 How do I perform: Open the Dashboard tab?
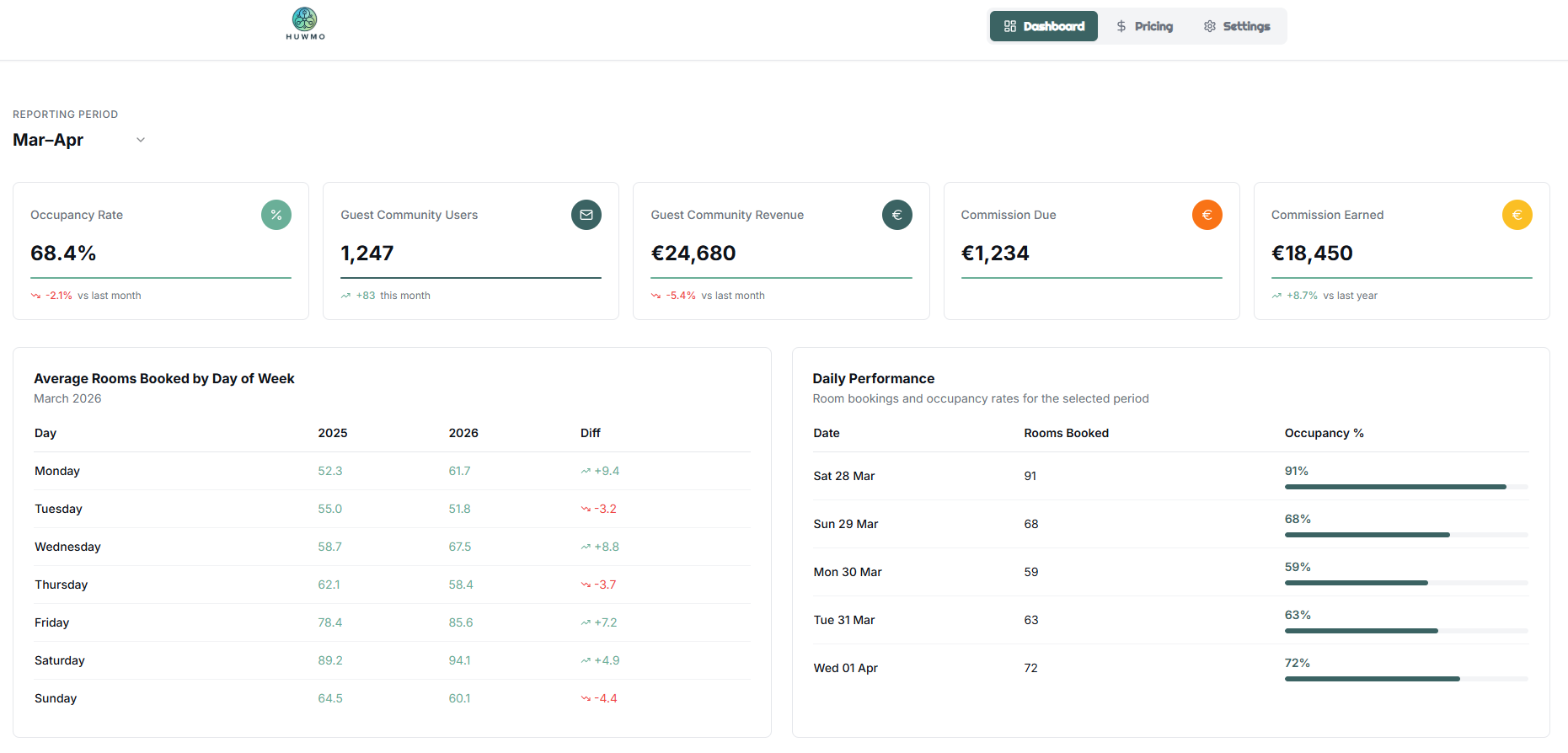tap(1043, 26)
